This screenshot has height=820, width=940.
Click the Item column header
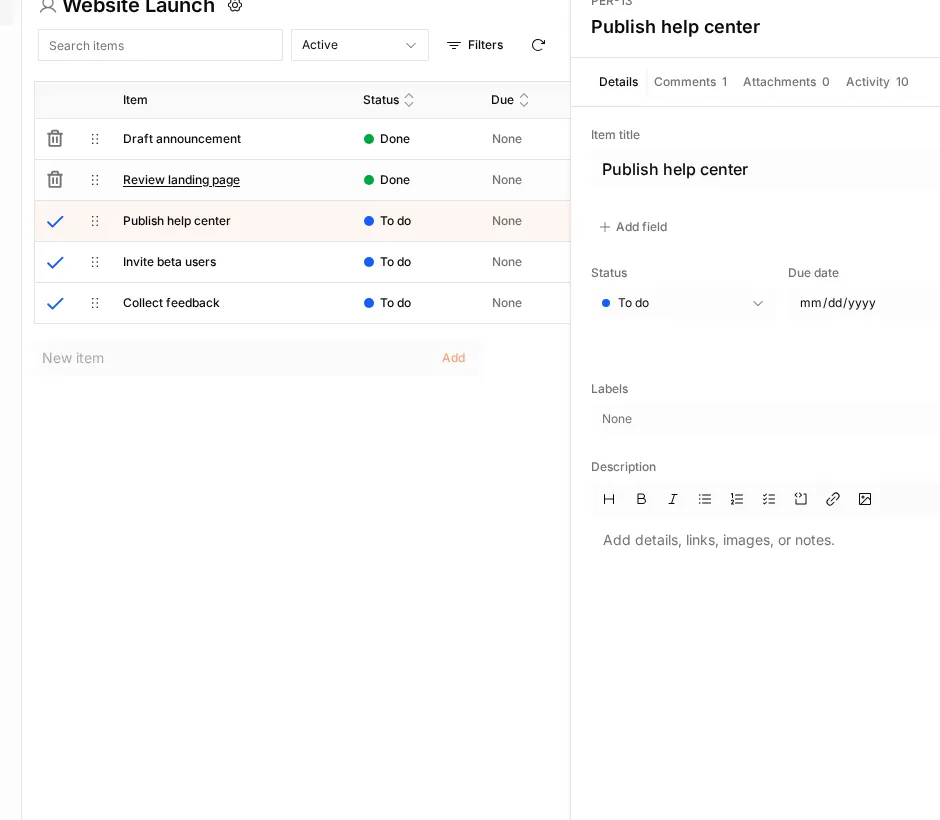tap(135, 100)
